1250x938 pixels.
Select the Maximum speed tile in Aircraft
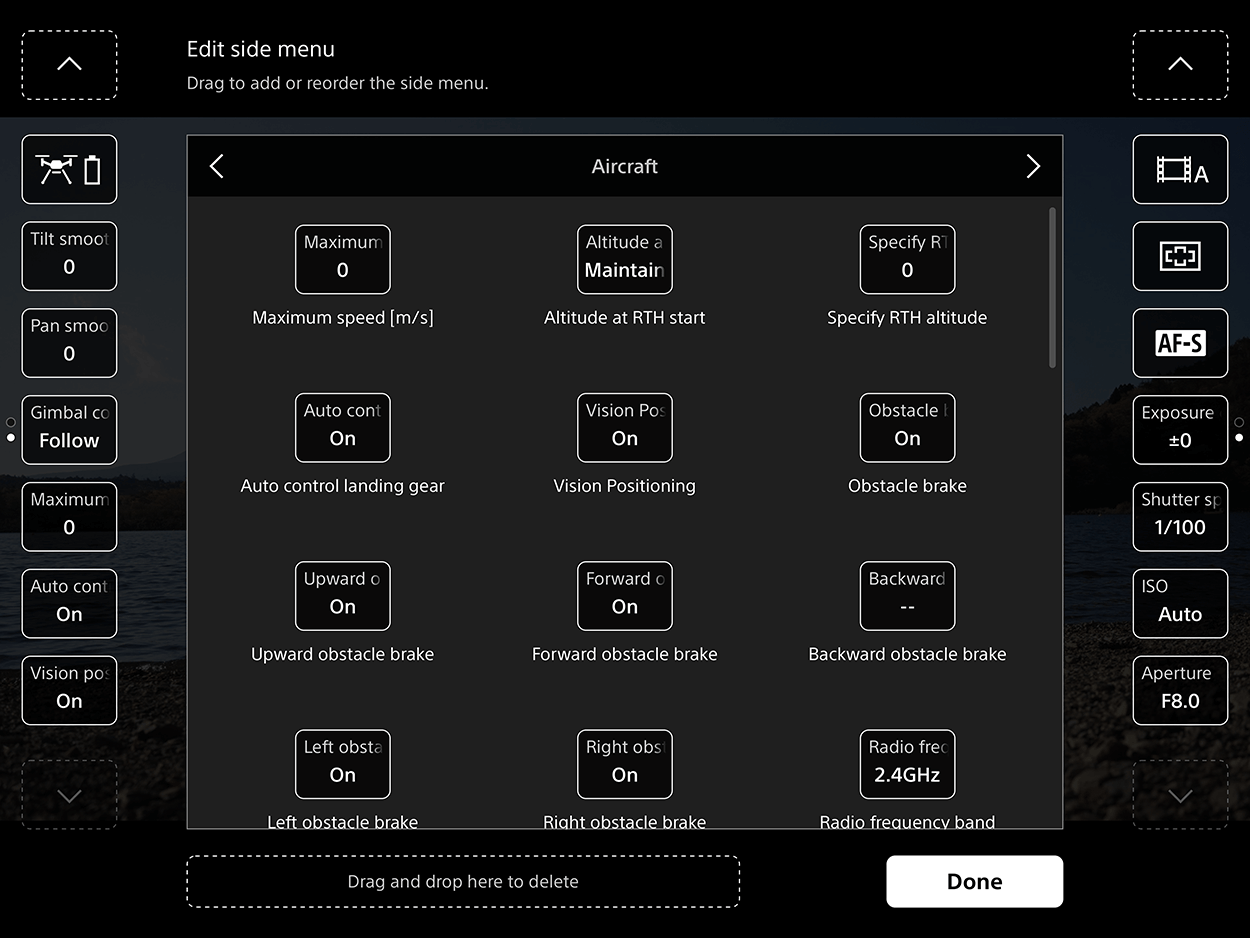tap(342, 259)
